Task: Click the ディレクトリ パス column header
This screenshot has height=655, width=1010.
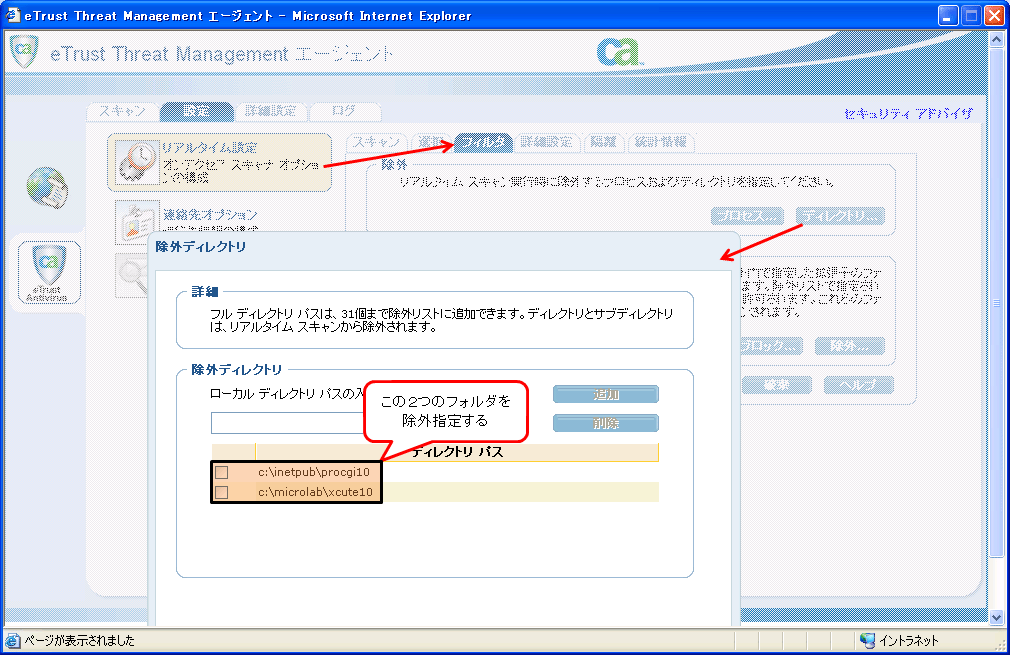Action: click(457, 452)
